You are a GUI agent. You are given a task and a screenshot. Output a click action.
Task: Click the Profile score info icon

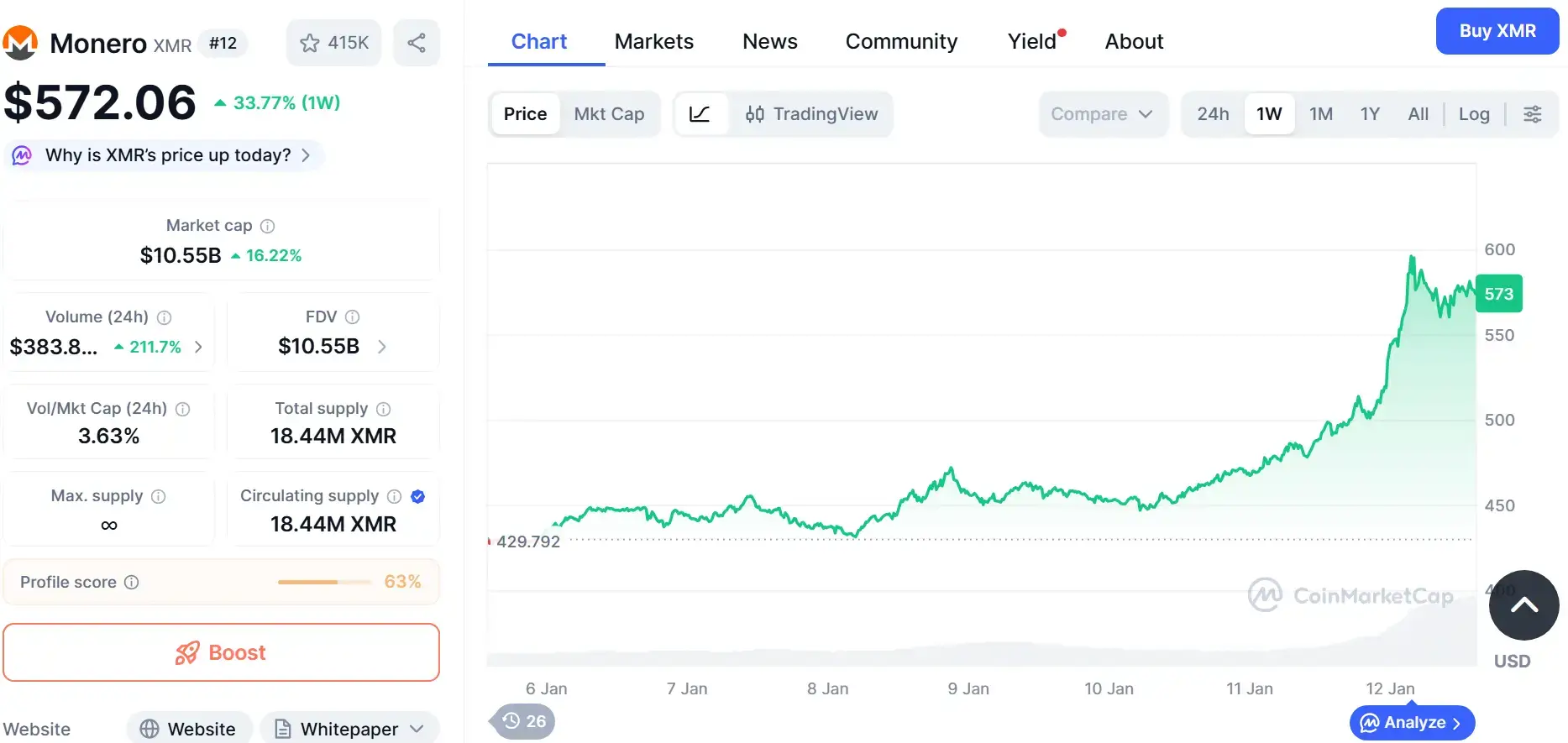point(132,583)
